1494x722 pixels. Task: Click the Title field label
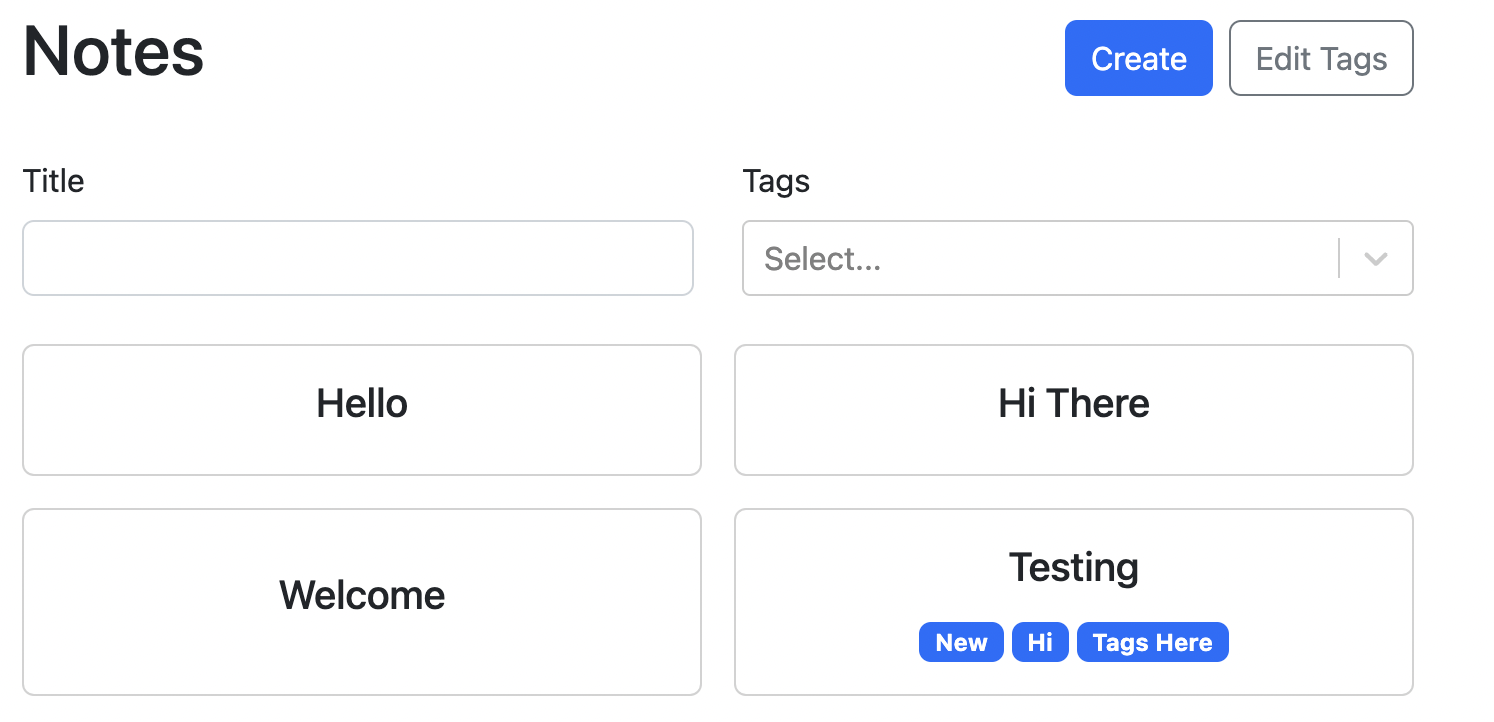[x=53, y=181]
